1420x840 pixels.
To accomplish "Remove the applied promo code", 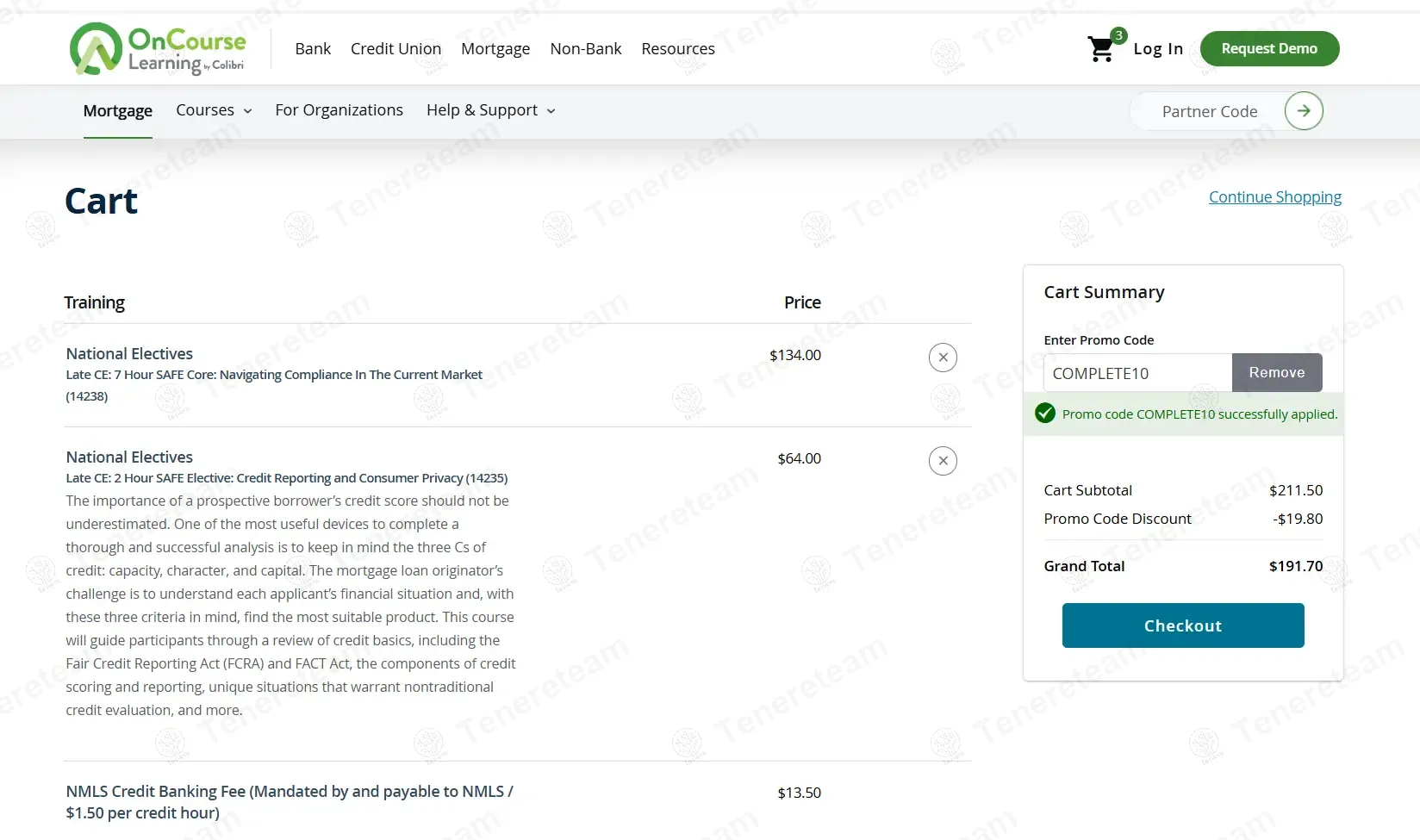I will pos(1276,373).
